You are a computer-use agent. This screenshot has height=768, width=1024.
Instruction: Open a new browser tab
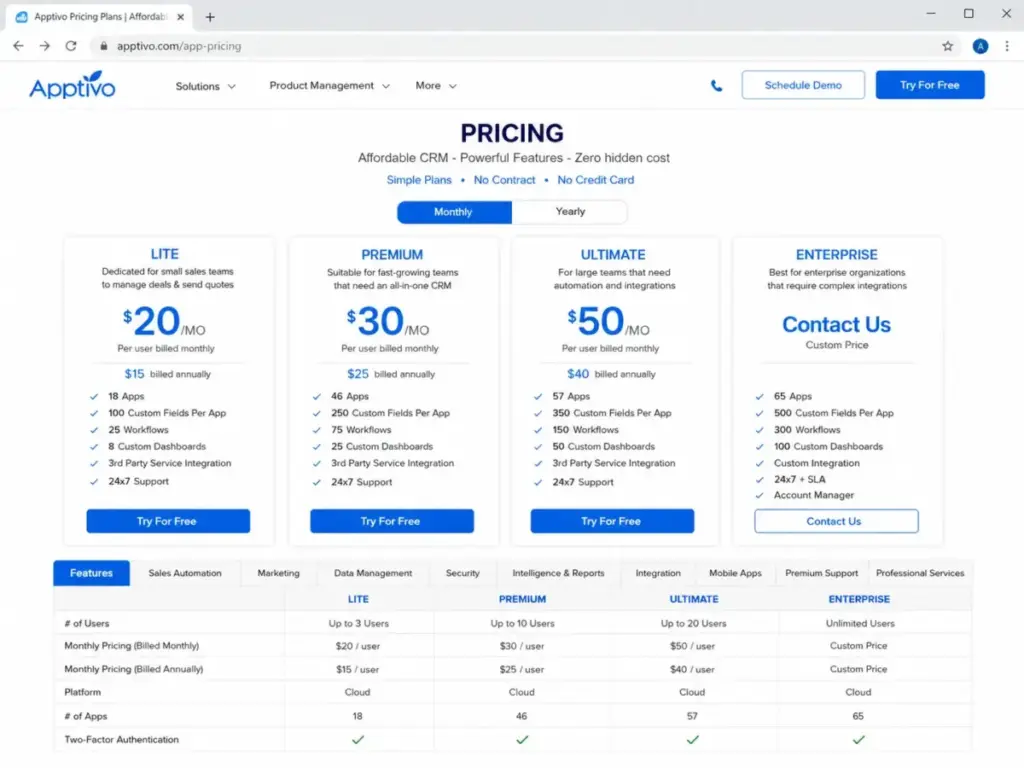click(x=210, y=17)
